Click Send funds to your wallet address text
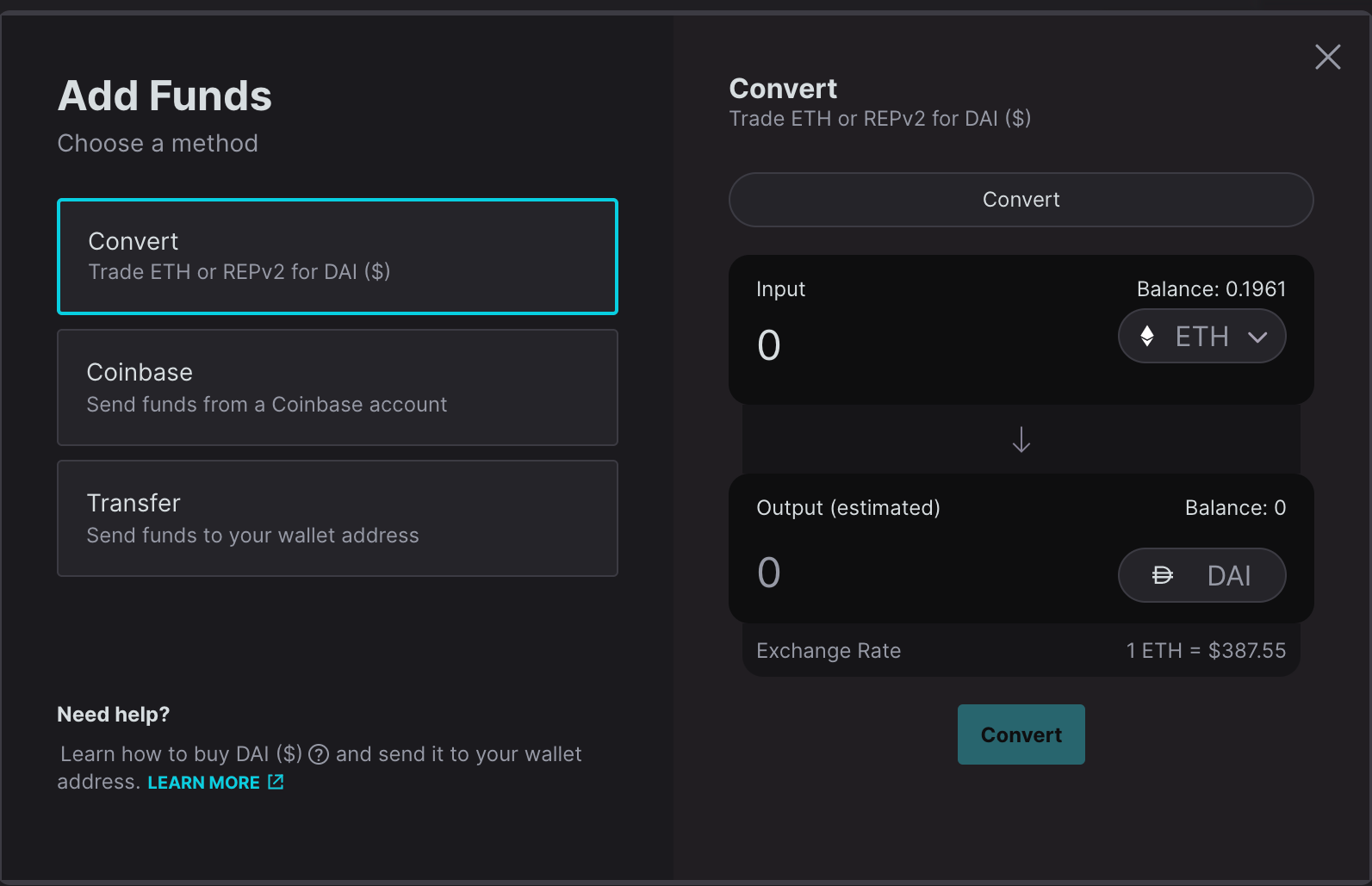 [x=252, y=536]
